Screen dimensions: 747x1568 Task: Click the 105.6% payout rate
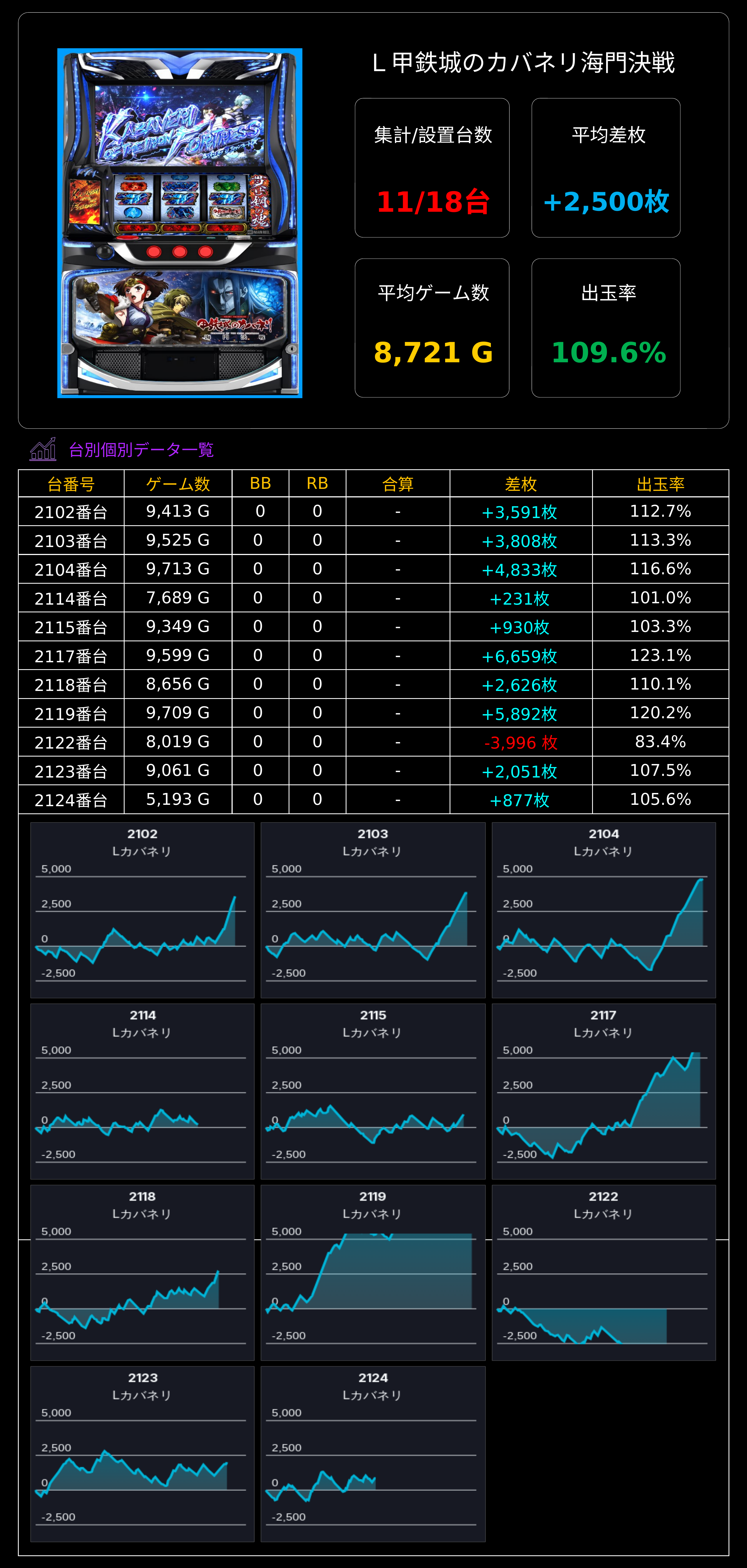pyautogui.click(x=661, y=799)
